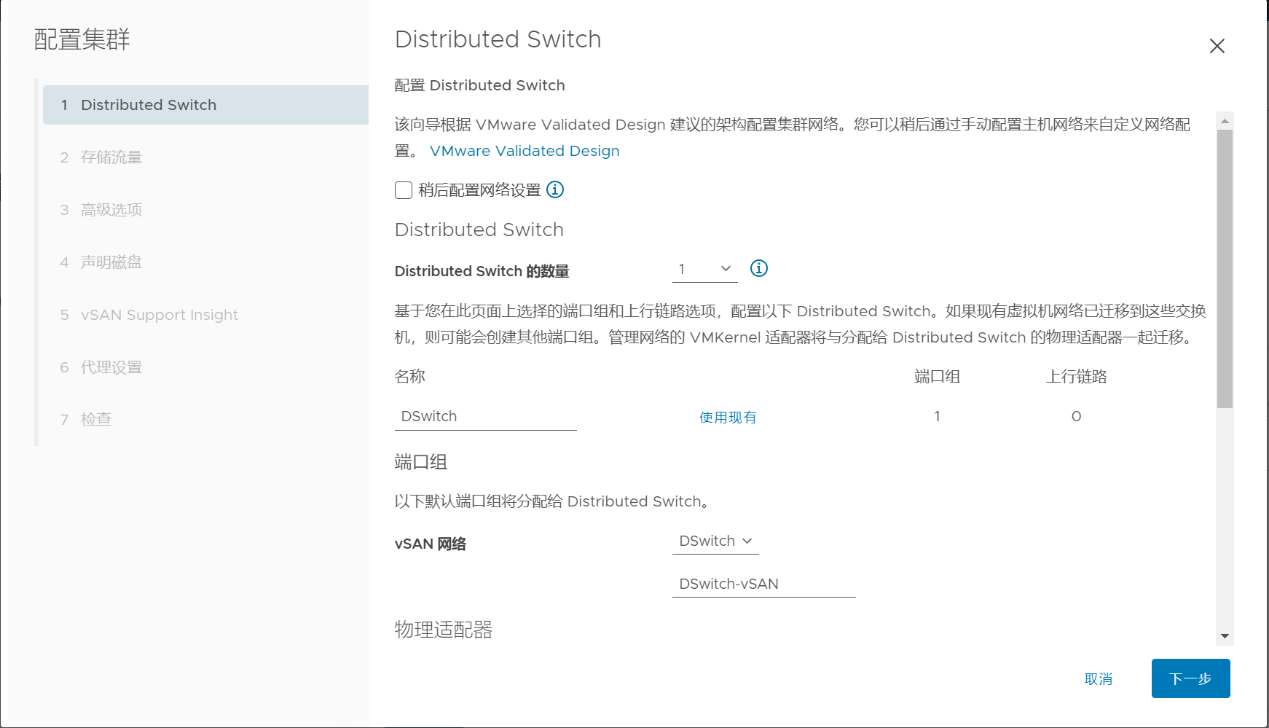The height and width of the screenshot is (728, 1269).
Task: Click the 端口组 section heading
Action: point(421,461)
